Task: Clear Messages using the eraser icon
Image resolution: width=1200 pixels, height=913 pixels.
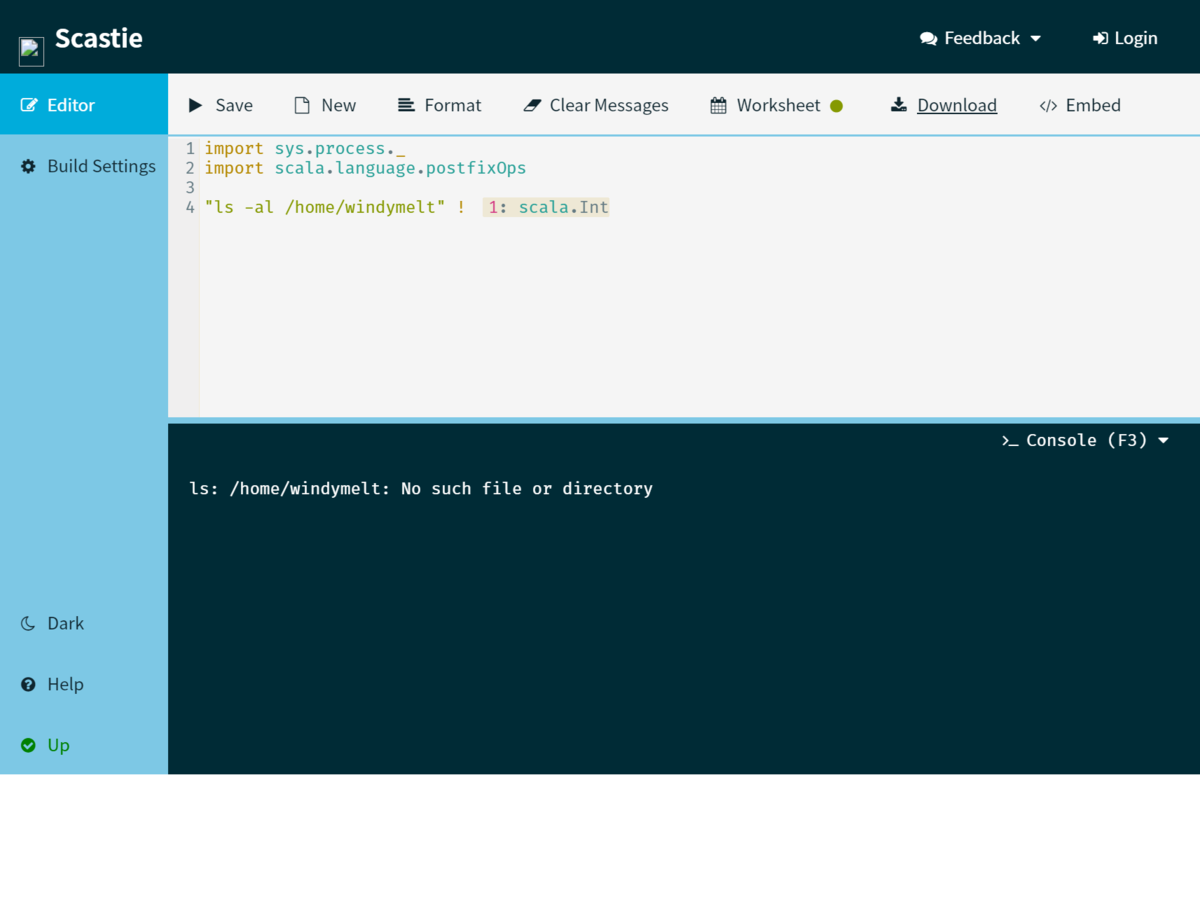Action: coord(531,105)
